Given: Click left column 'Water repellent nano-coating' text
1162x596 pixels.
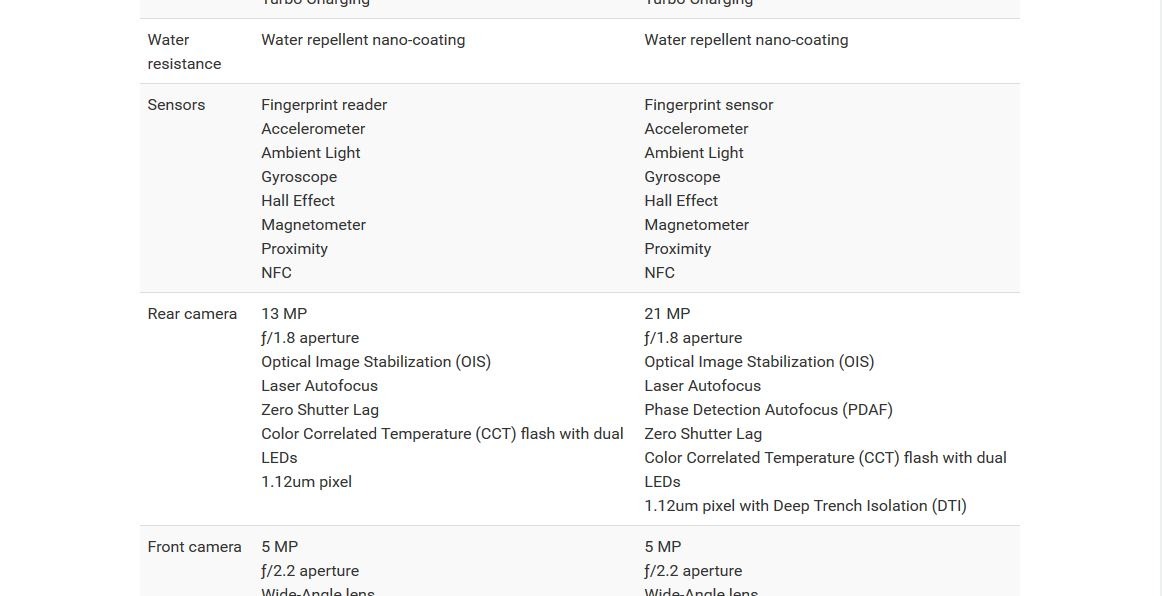Looking at the screenshot, I should [x=363, y=40].
